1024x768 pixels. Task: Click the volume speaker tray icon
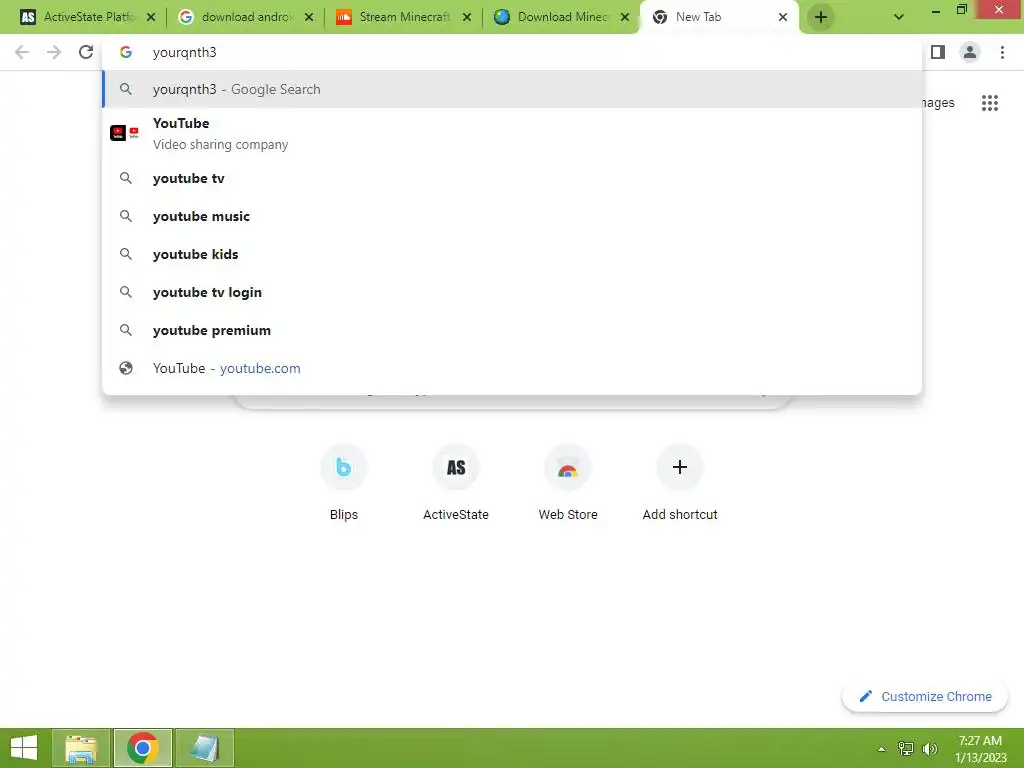[929, 748]
